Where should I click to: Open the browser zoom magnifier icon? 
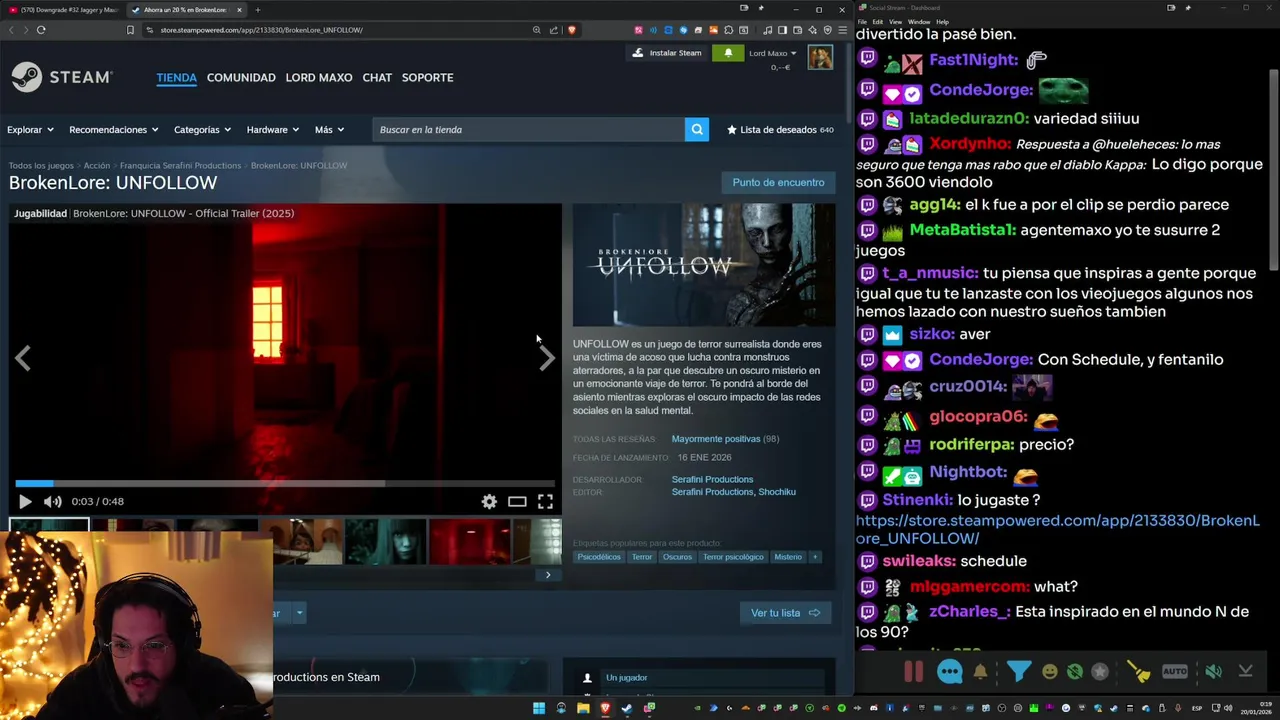[x=537, y=30]
